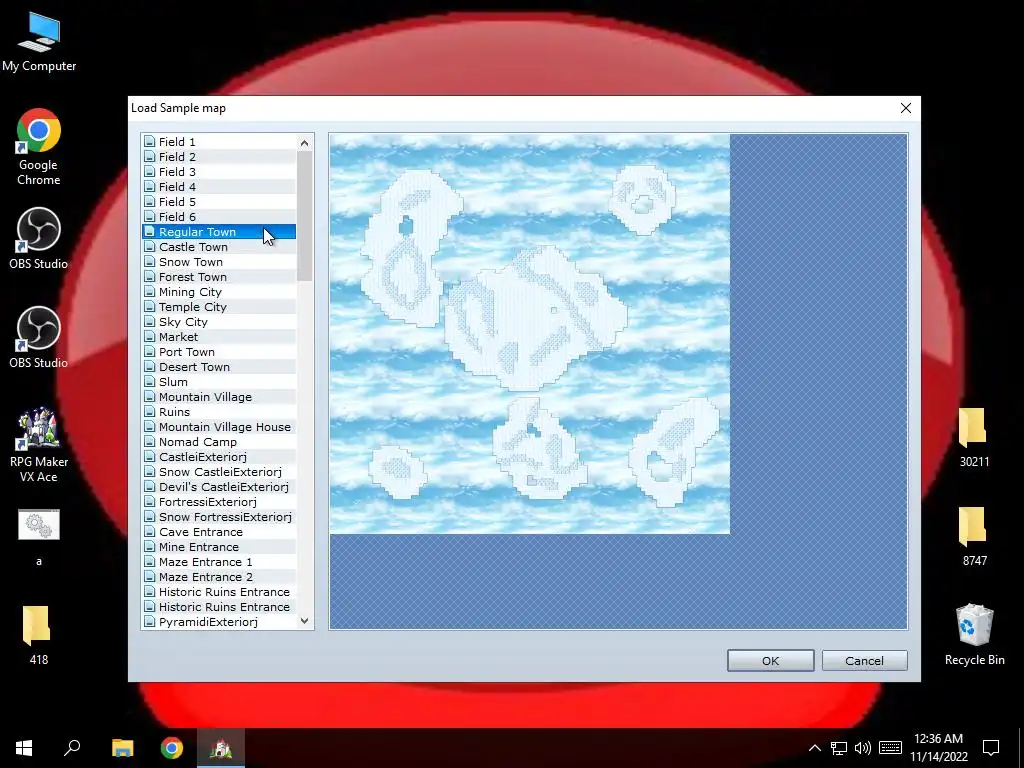This screenshot has width=1024, height=768.
Task: Select 'Cave Entrance' sample map
Action: click(219, 532)
